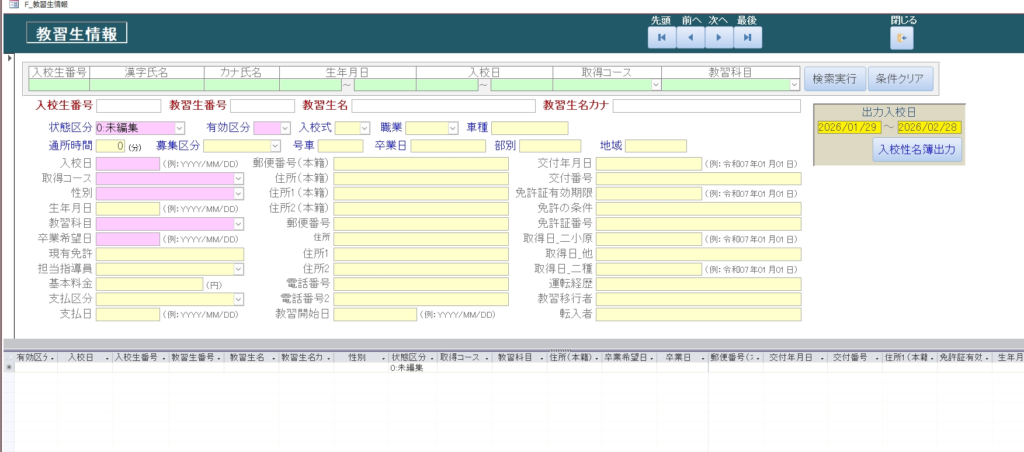Click 免許証番号 input field

698,224
